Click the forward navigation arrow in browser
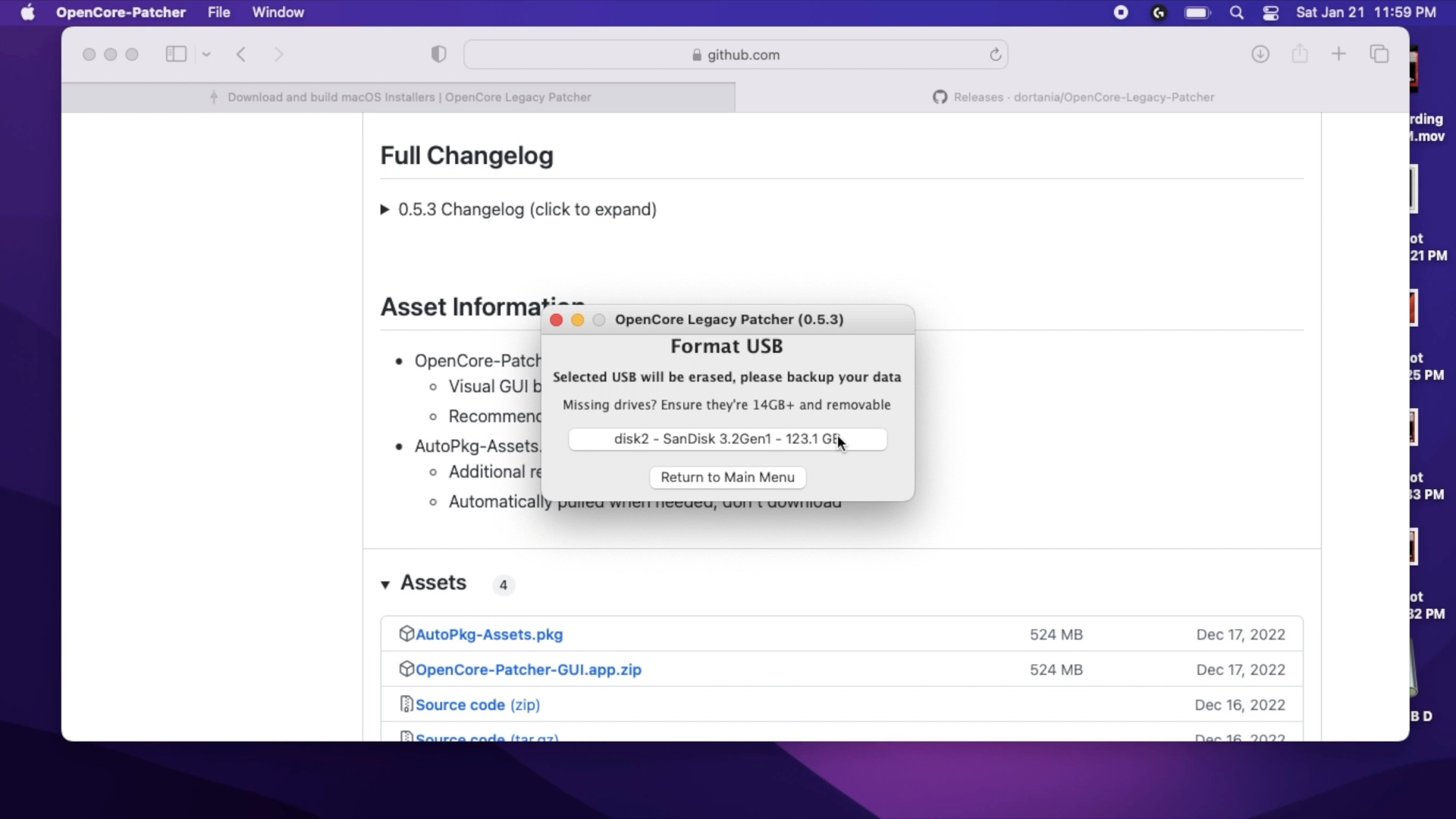 [x=280, y=54]
